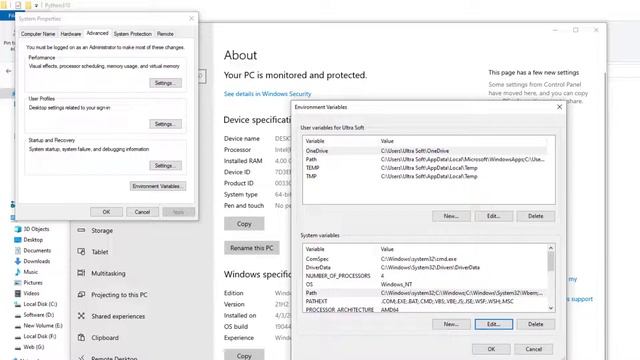Open Performance Settings button
Image resolution: width=640 pixels, height=360 pixels.
[165, 83]
